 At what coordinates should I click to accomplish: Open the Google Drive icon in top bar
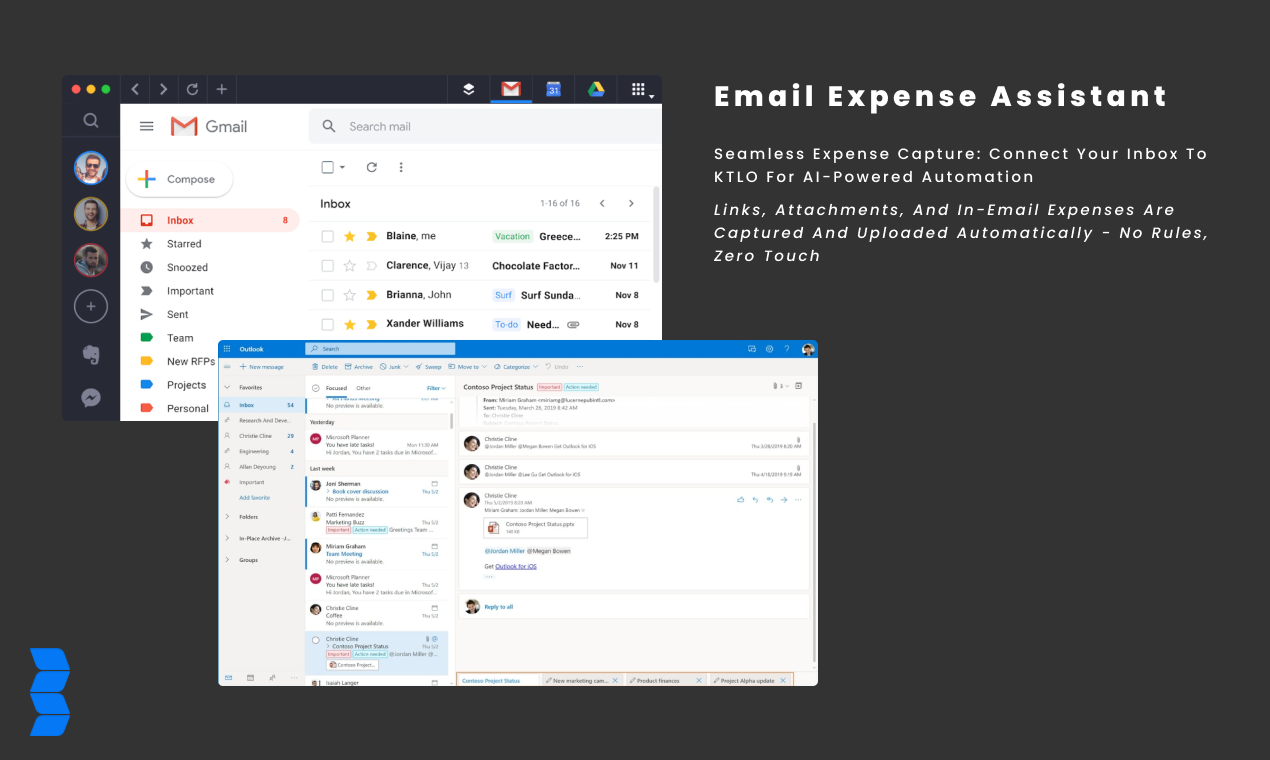pyautogui.click(x=595, y=89)
